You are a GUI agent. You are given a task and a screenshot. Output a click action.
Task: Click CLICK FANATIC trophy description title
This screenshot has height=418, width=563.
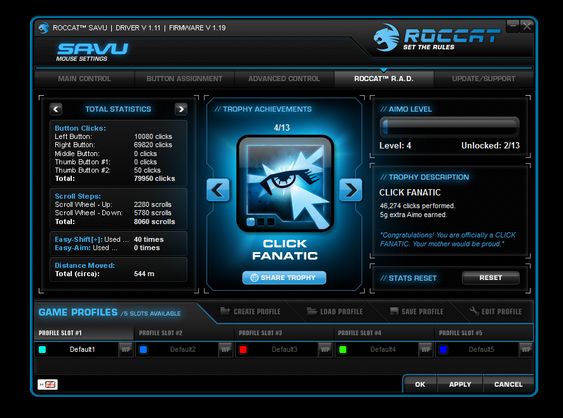point(410,192)
